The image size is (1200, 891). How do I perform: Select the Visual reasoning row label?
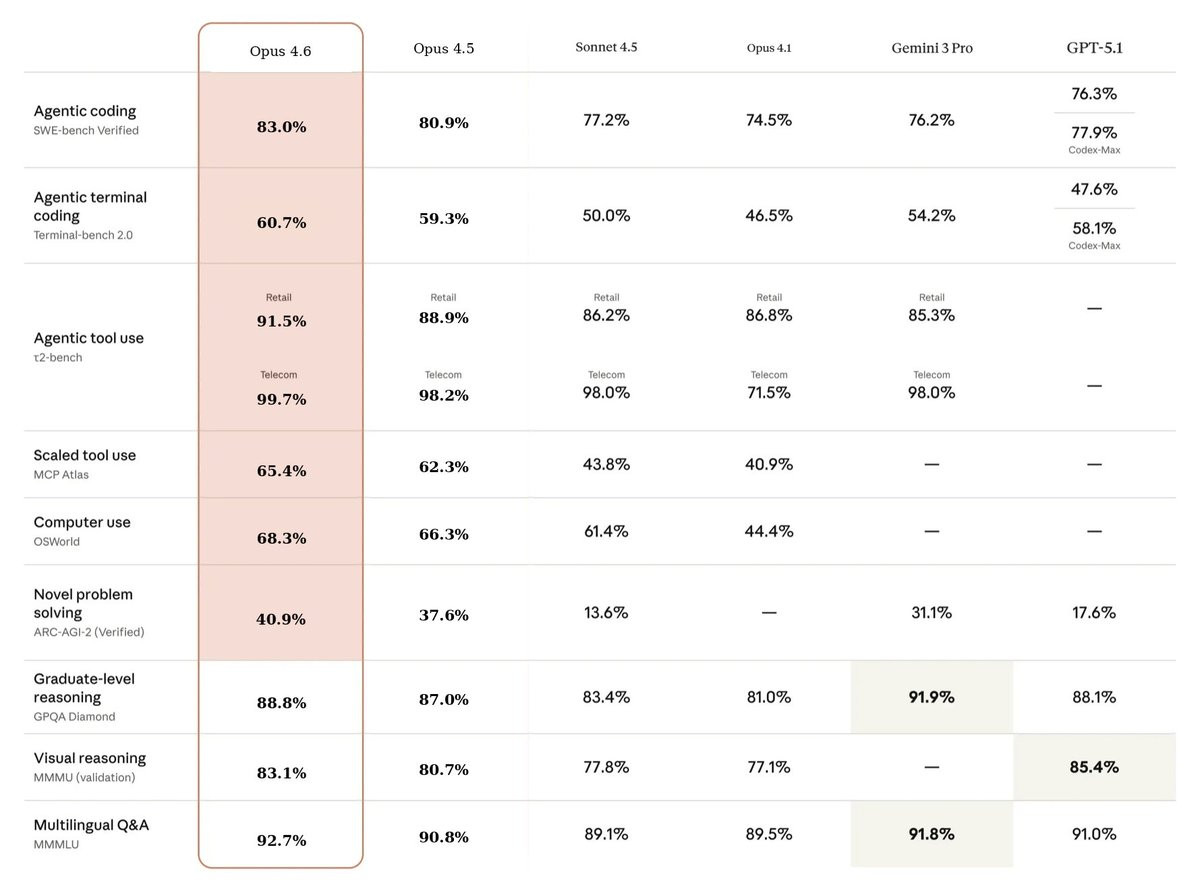[x=89, y=758]
